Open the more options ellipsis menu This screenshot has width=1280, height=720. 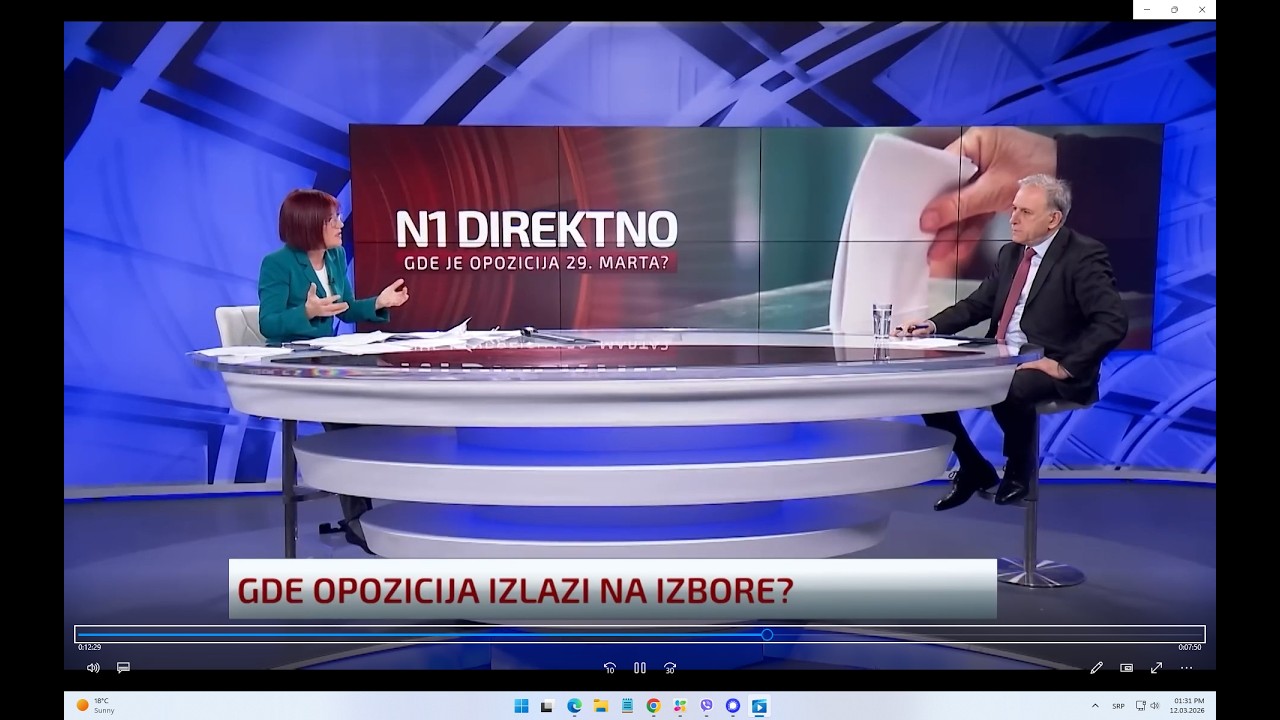pyautogui.click(x=1187, y=668)
